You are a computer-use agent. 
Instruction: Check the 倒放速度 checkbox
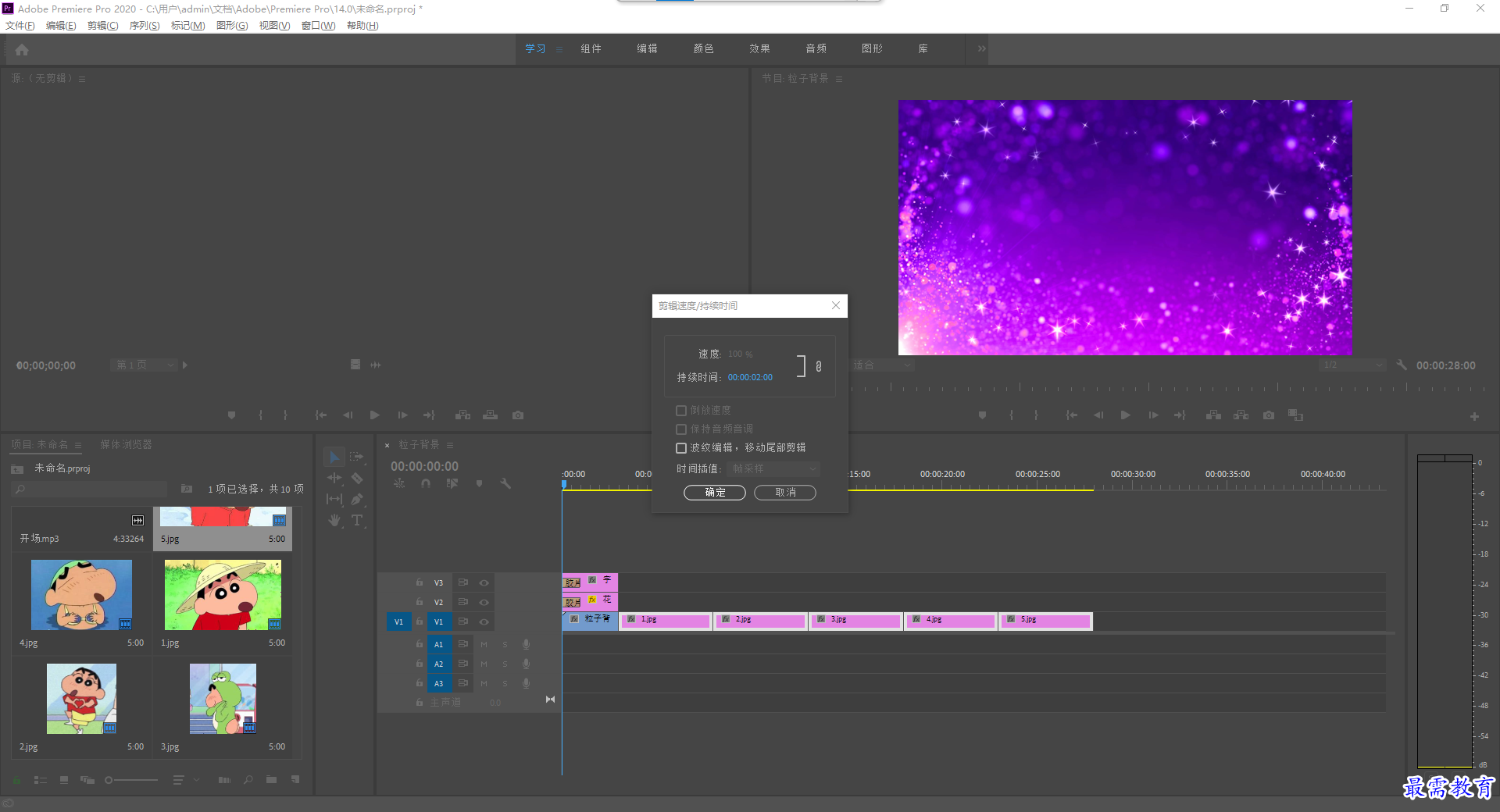[x=681, y=411]
